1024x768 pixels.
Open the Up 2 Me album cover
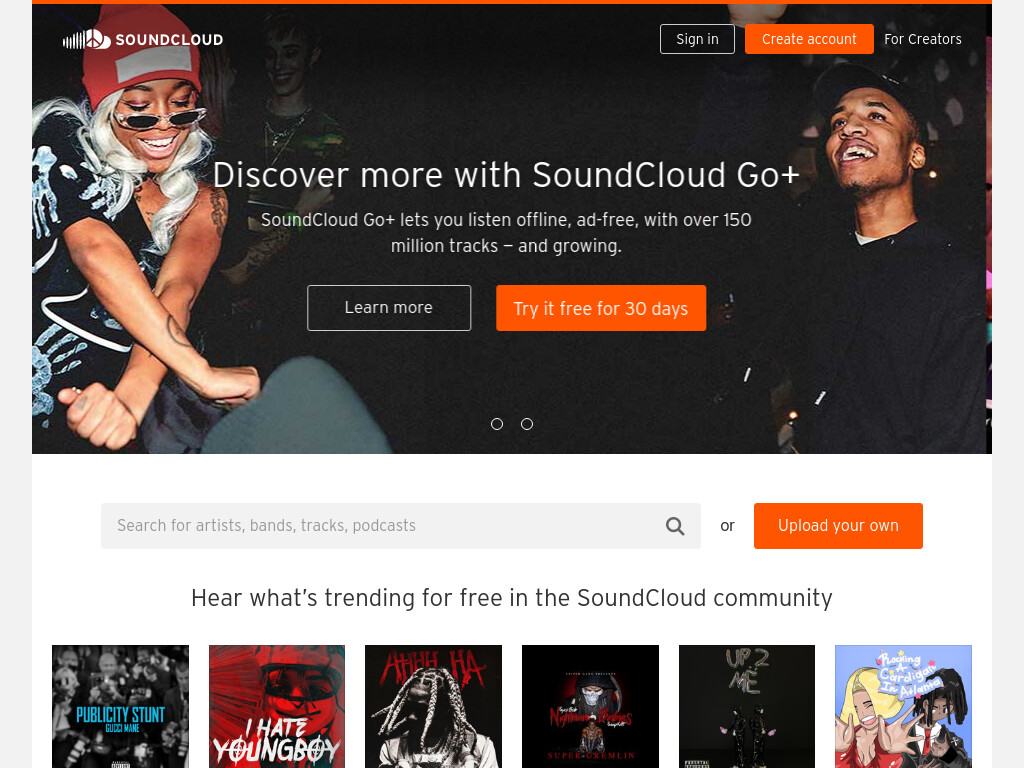[747, 707]
